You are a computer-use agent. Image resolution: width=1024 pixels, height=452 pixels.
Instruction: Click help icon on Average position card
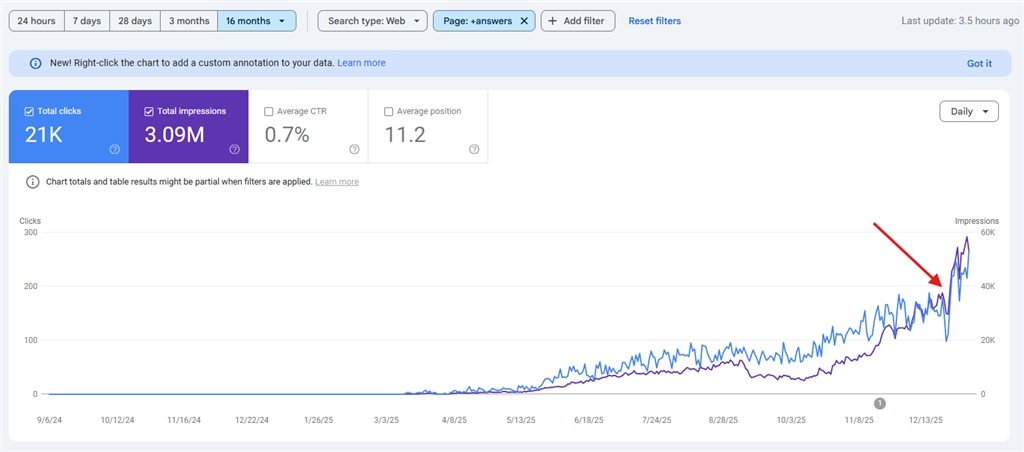(474, 149)
